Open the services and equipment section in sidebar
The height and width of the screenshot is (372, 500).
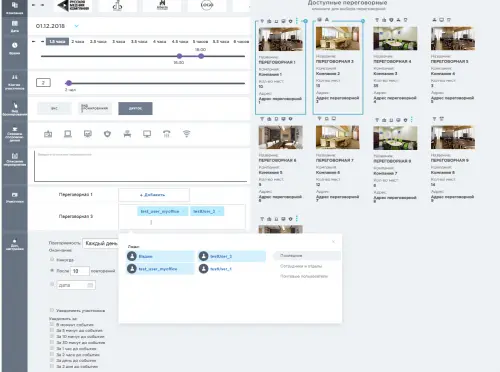coord(14,134)
